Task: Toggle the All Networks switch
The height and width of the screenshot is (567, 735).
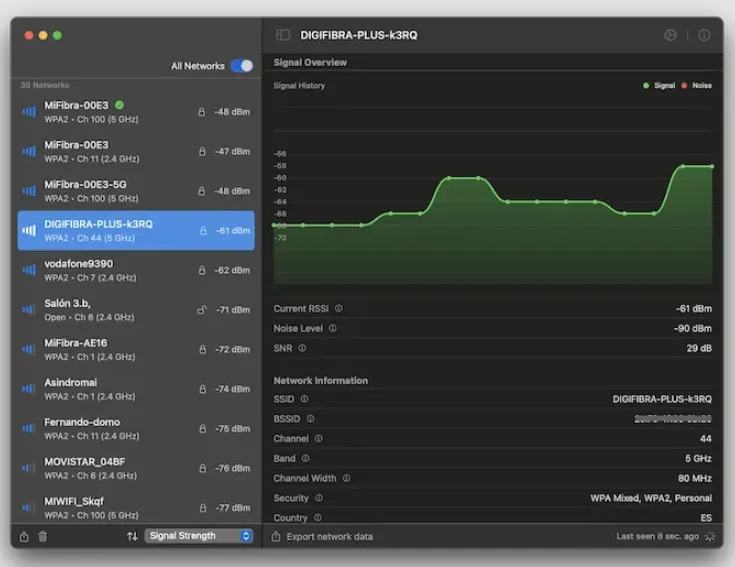Action: coord(242,66)
